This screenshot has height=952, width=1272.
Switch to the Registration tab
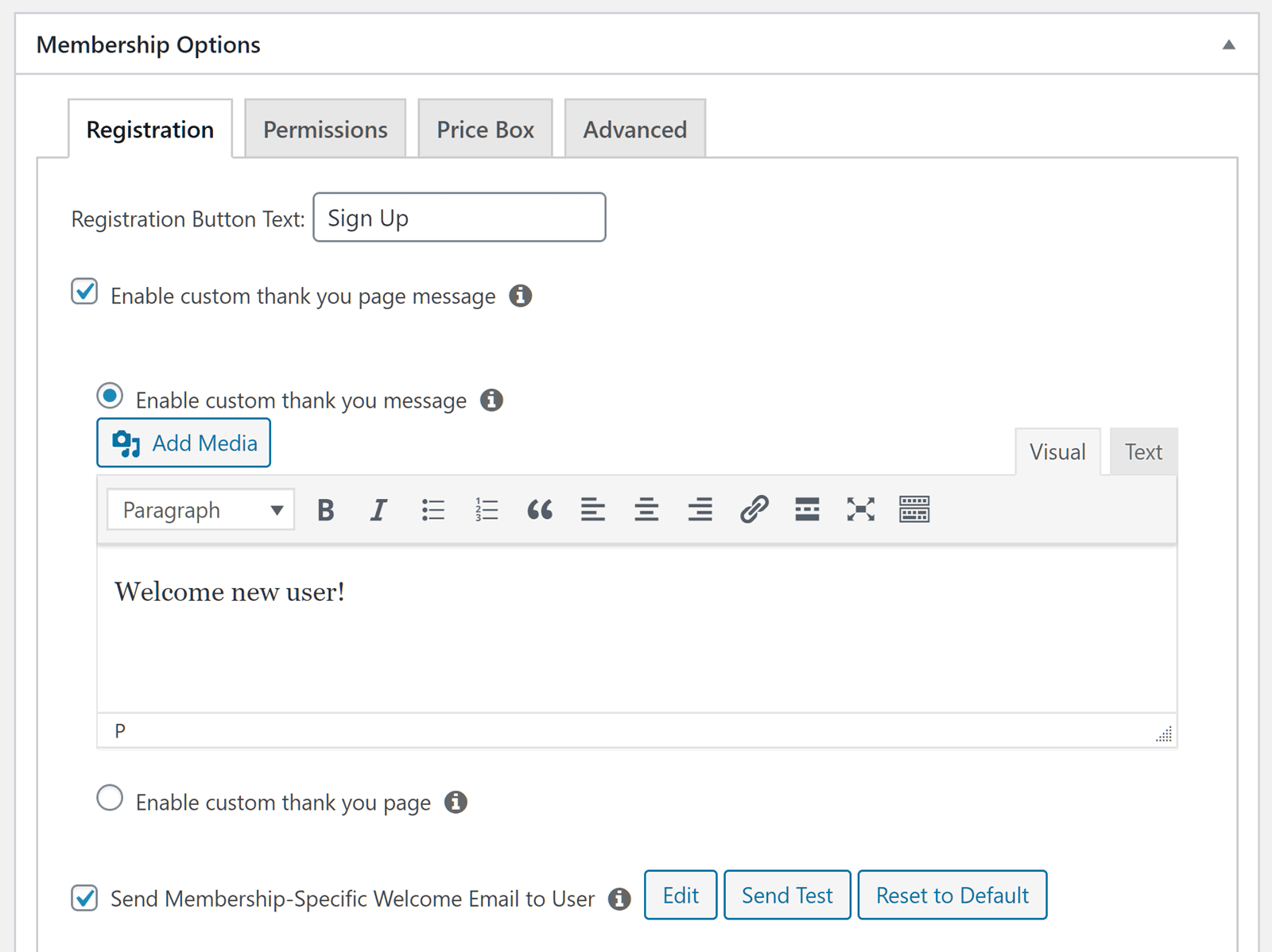tap(150, 129)
